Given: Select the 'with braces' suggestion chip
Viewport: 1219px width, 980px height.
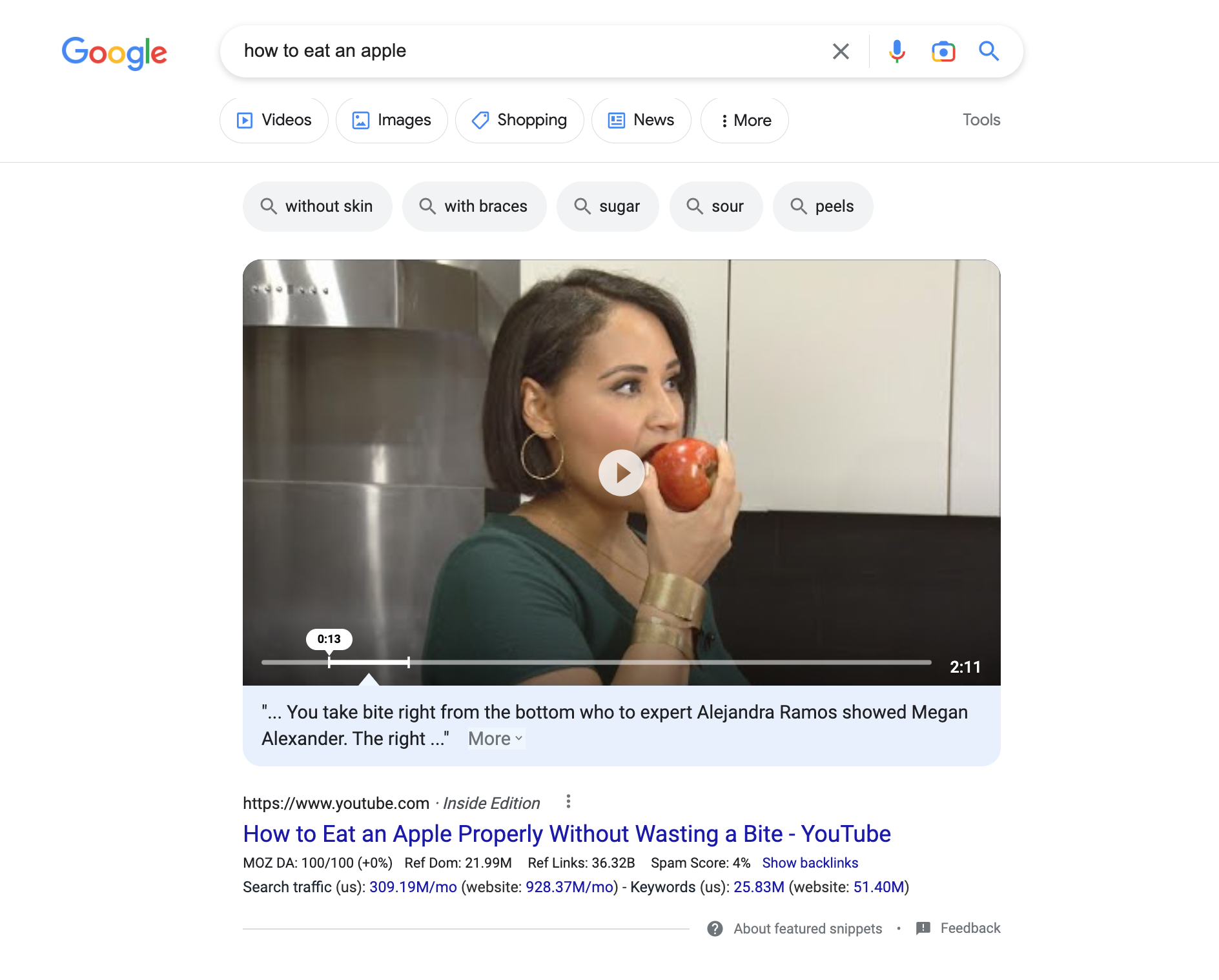Looking at the screenshot, I should click(474, 207).
